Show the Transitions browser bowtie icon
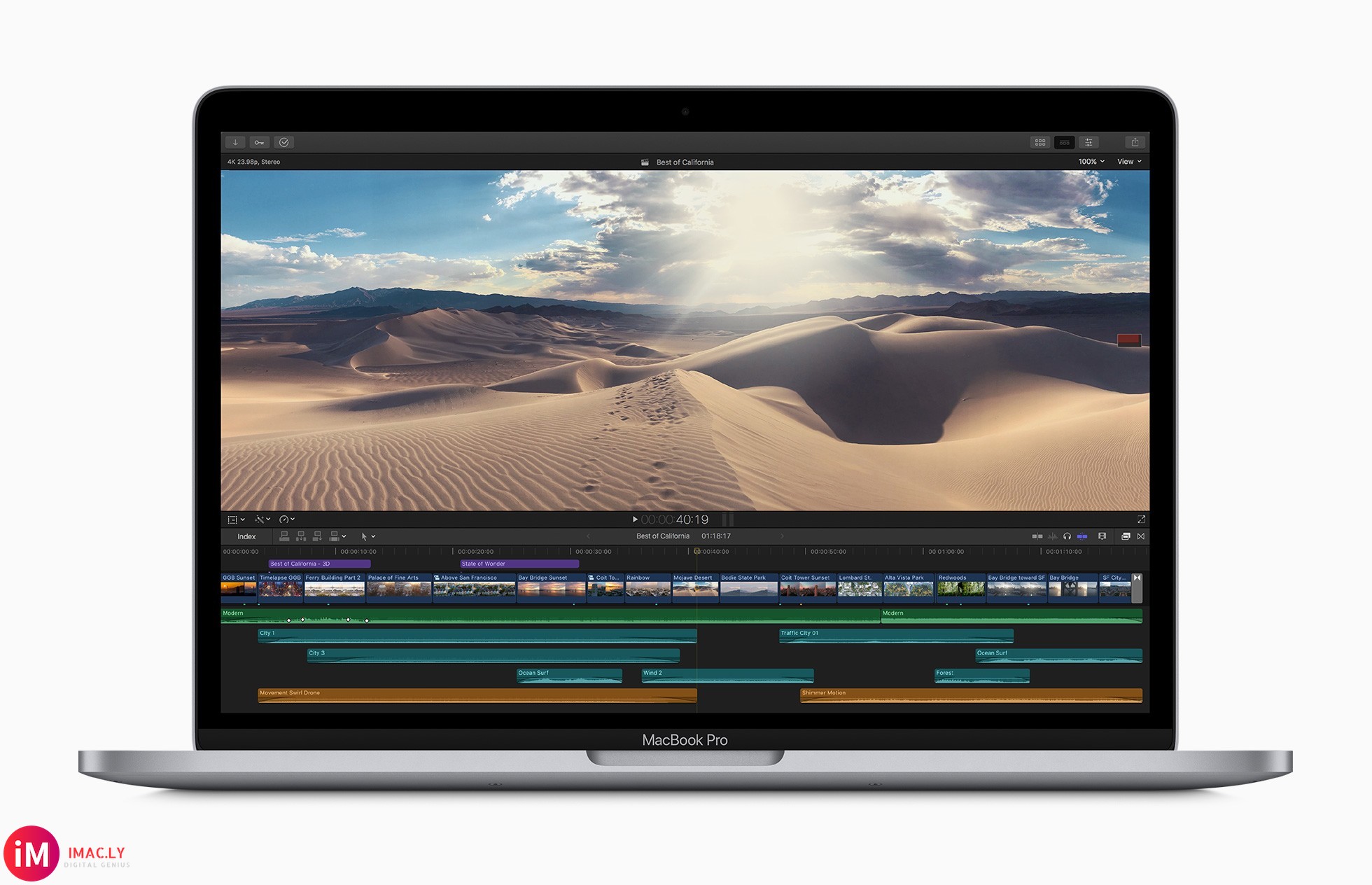This screenshot has height=885, width=1372. 1141,536
